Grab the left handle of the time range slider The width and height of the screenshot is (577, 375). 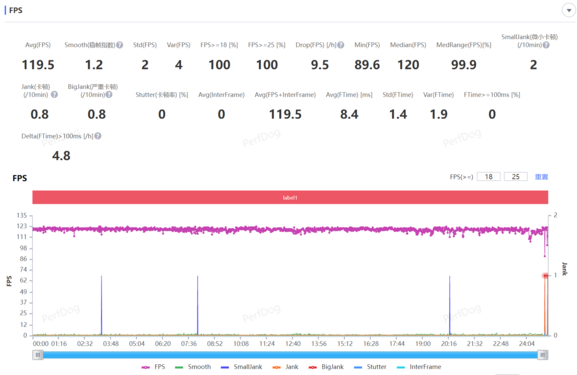pyautogui.click(x=38, y=355)
